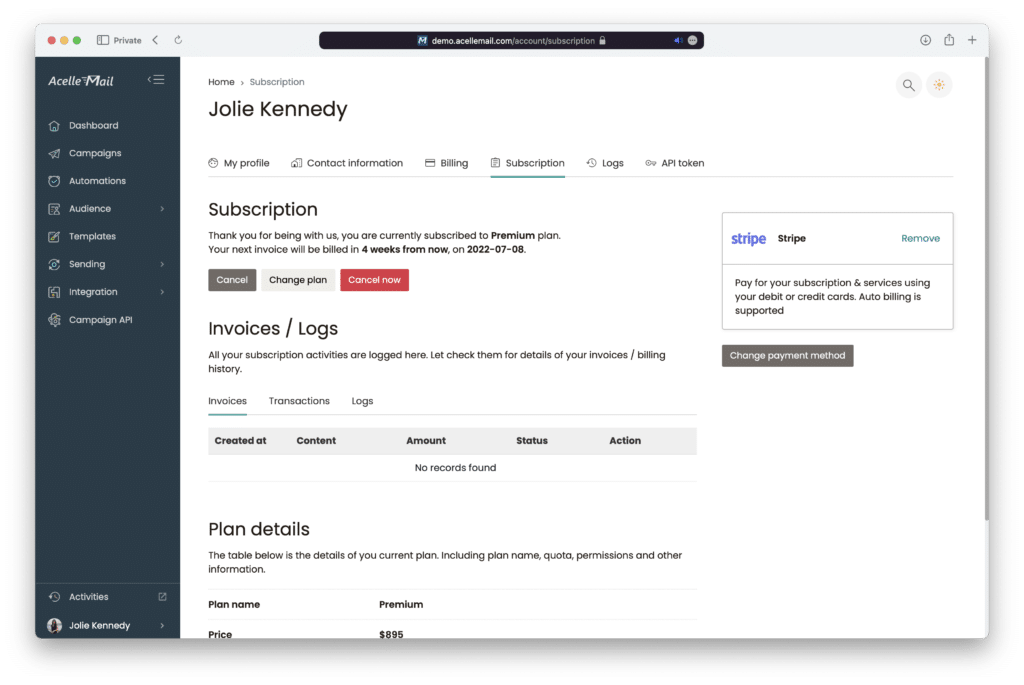Select the Campaigns icon in the sidebar
1024x685 pixels.
52,153
